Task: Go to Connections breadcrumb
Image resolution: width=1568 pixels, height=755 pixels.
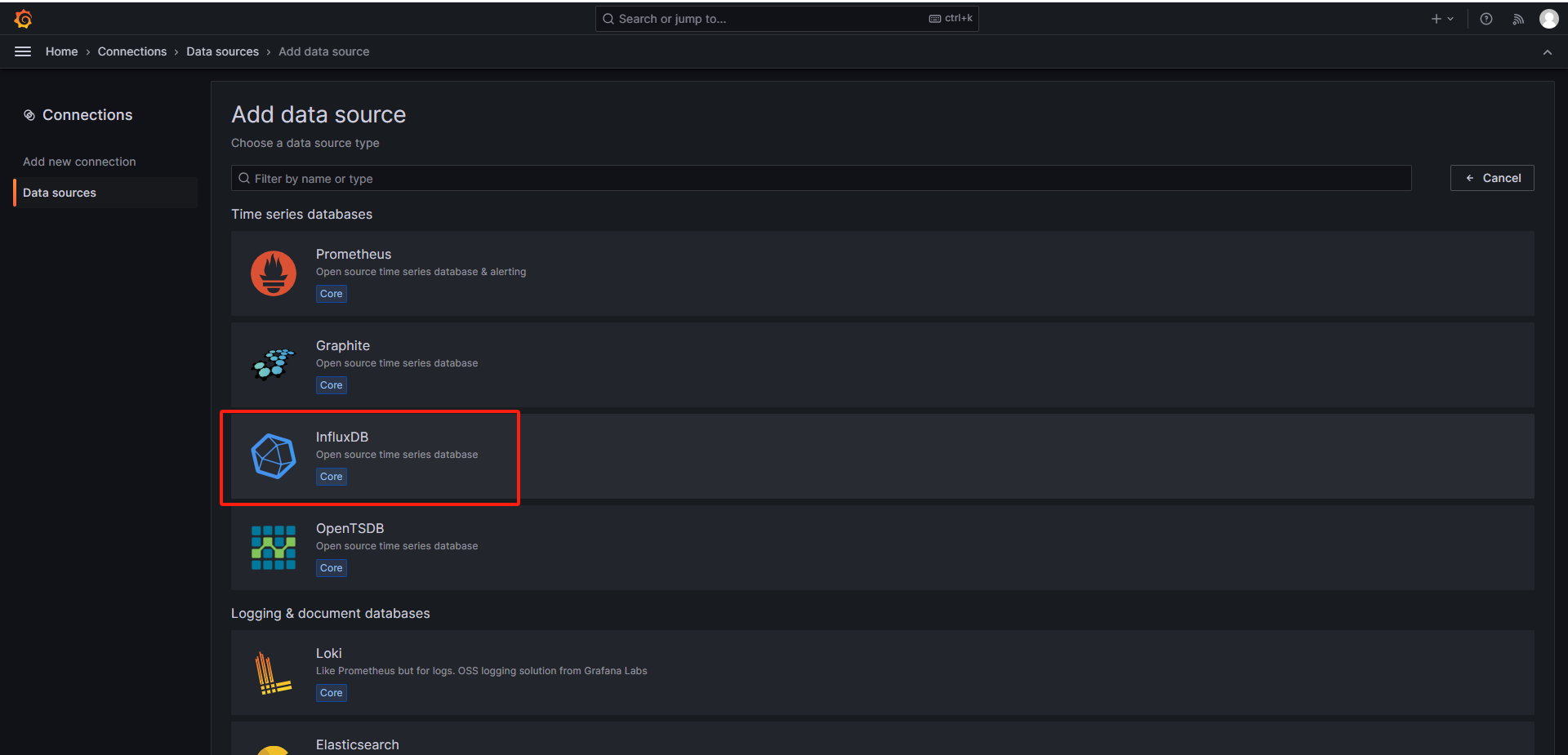Action: coord(132,51)
